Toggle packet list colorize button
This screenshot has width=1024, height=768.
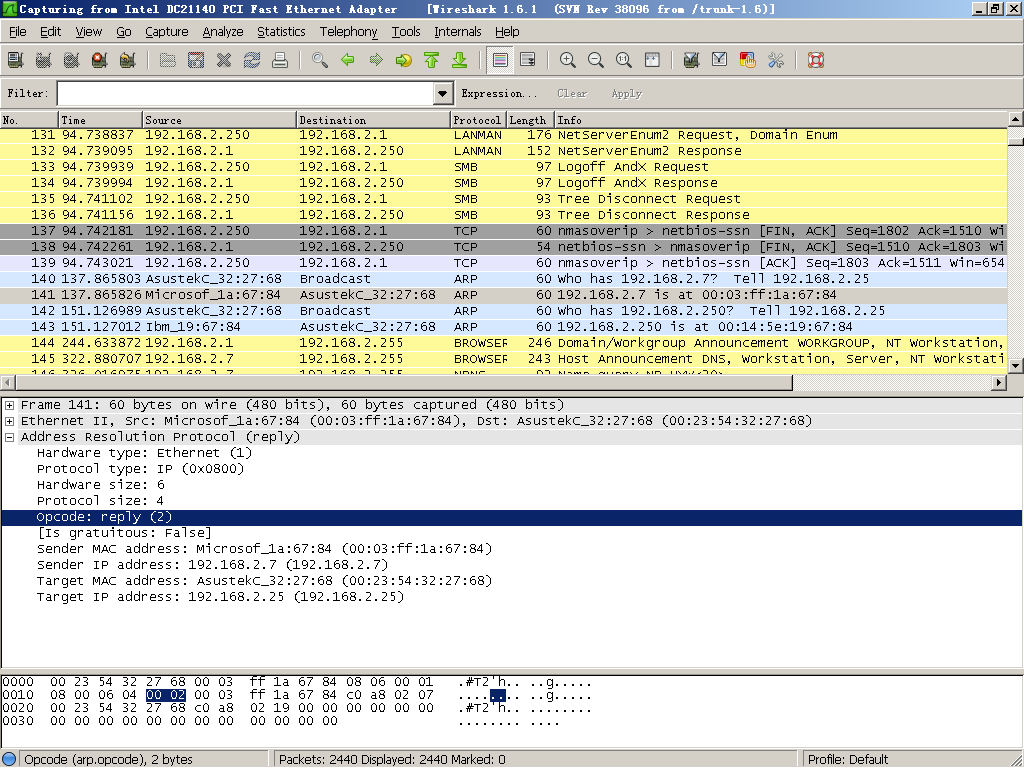(x=501, y=60)
